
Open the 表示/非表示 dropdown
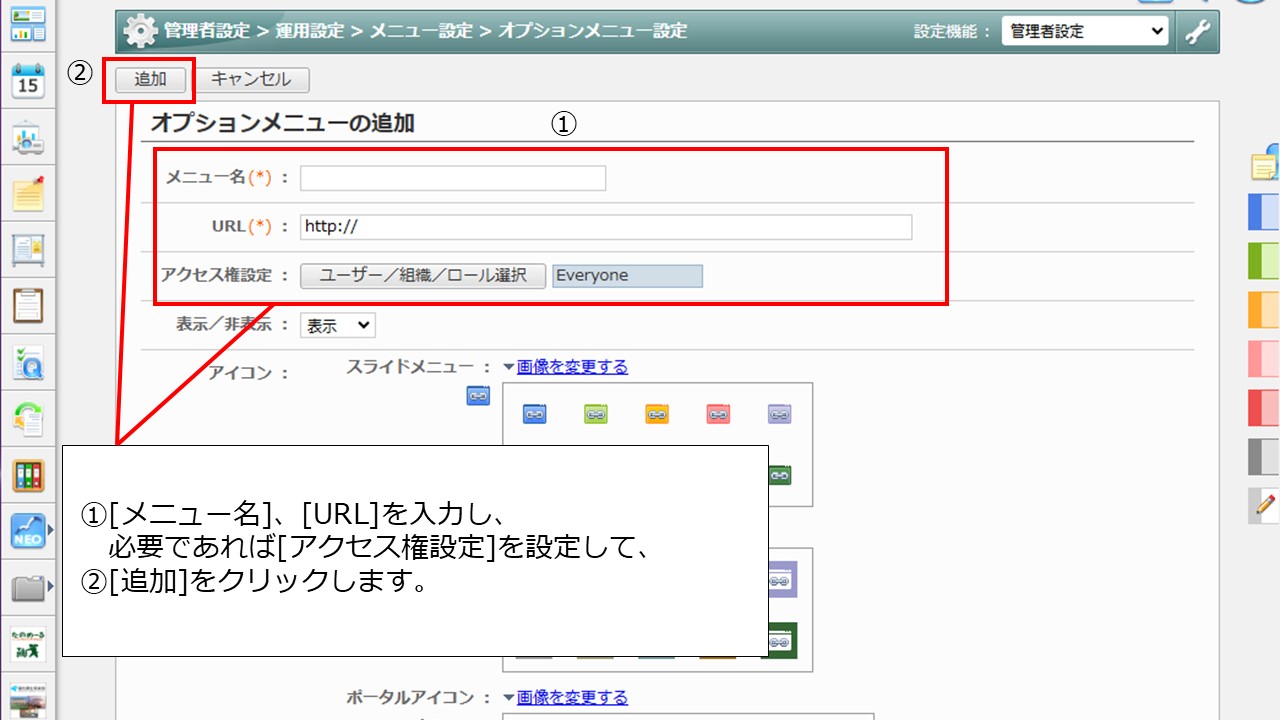pyautogui.click(x=337, y=325)
